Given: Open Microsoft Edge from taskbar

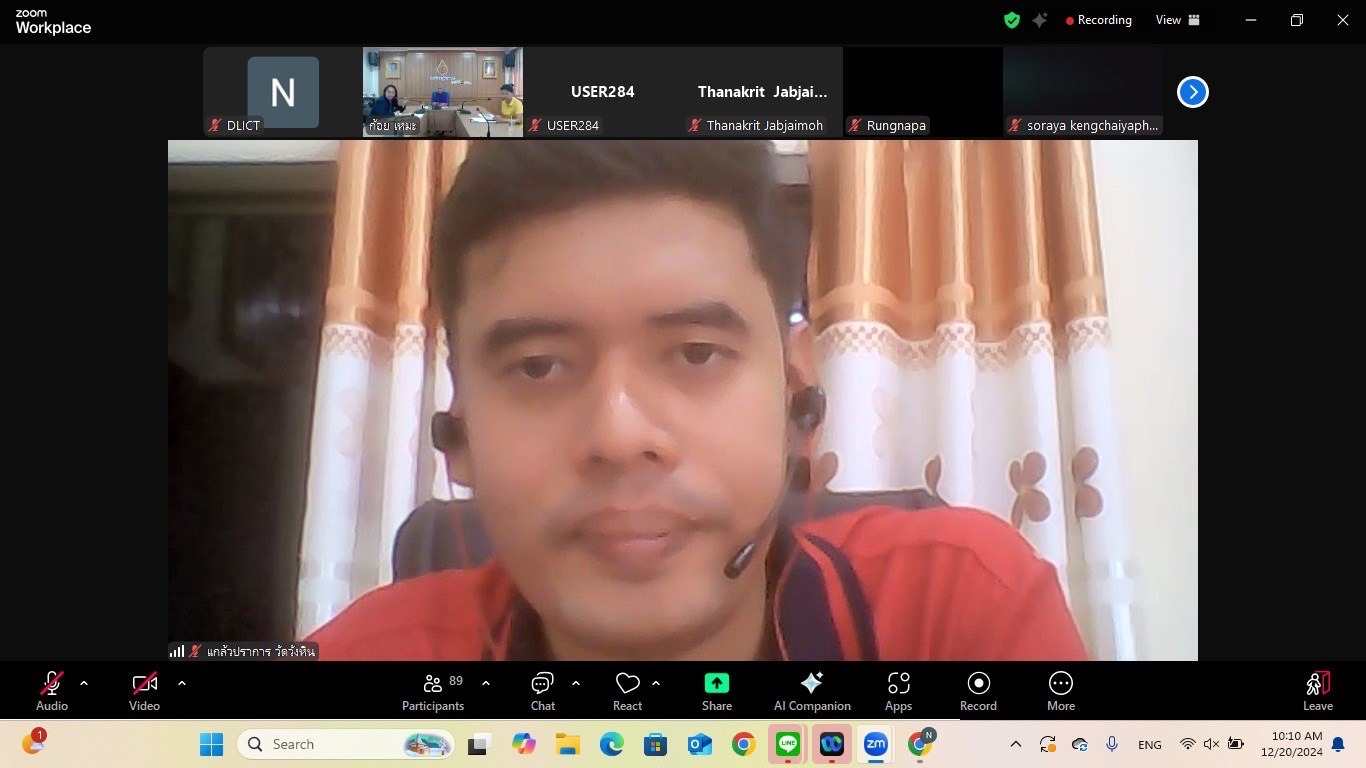Looking at the screenshot, I should click(612, 744).
